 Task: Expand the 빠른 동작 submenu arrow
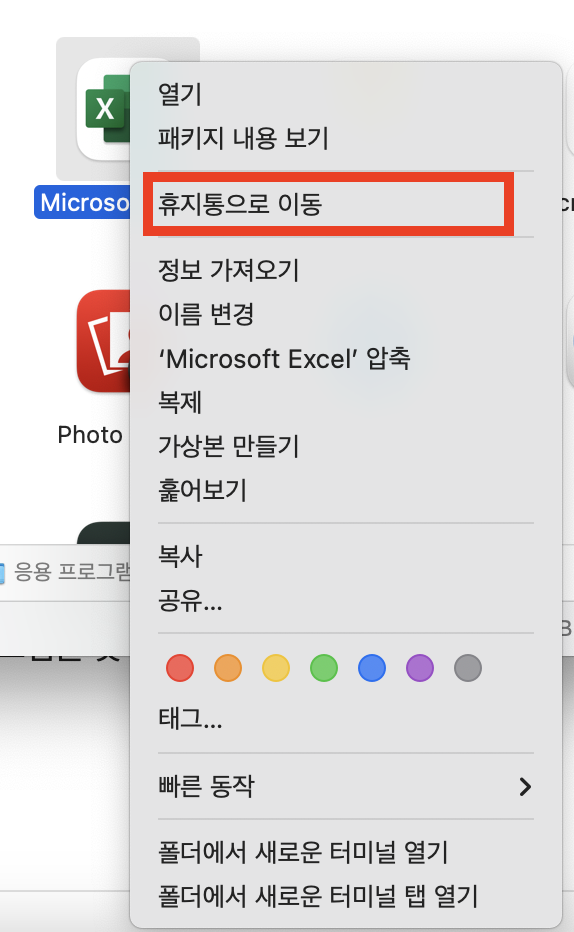click(525, 786)
